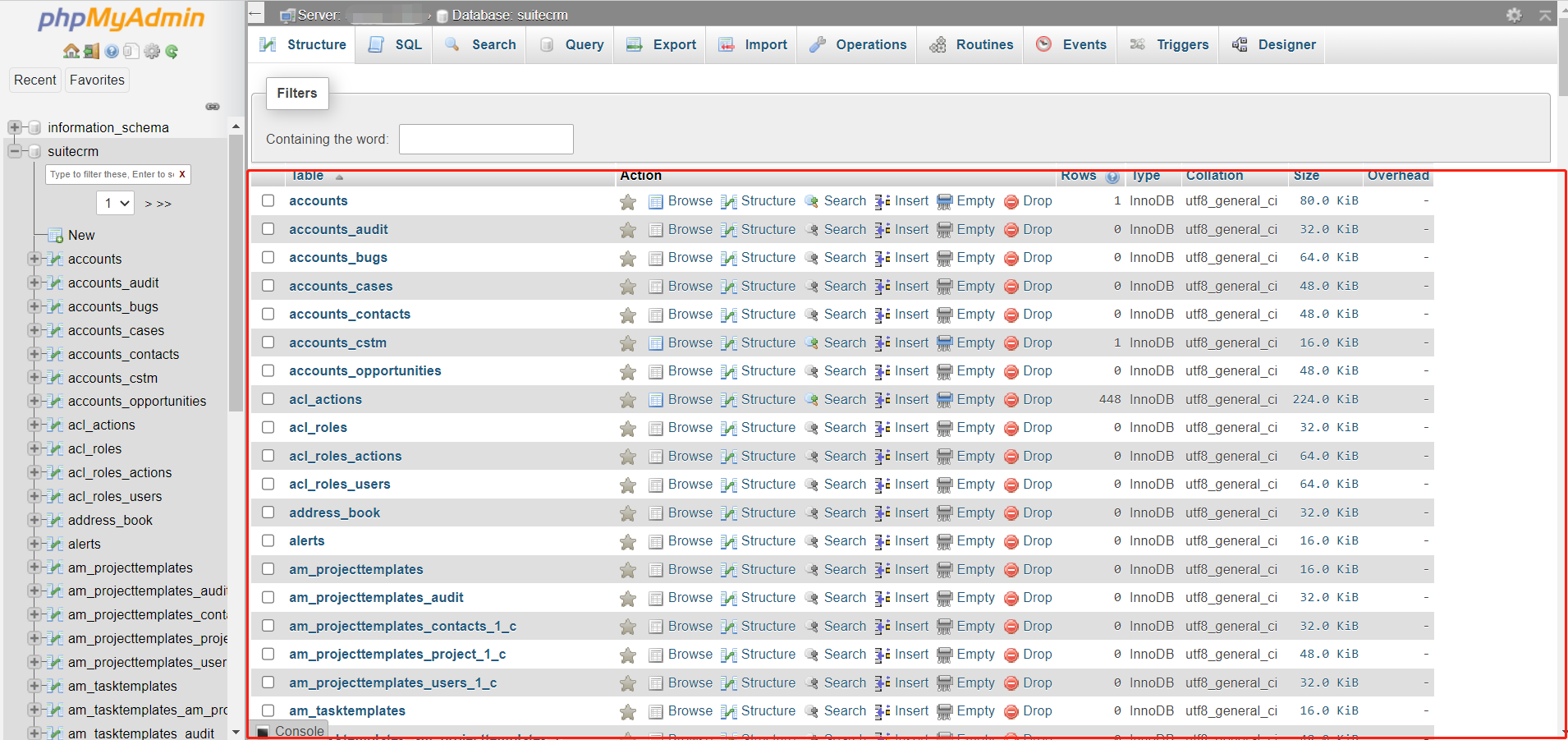The width and height of the screenshot is (1568, 740).
Task: Open the phpMyAdmin Home icon
Action: (x=71, y=51)
